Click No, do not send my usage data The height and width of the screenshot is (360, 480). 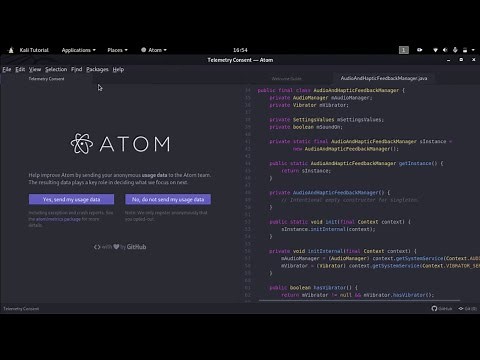[168, 199]
